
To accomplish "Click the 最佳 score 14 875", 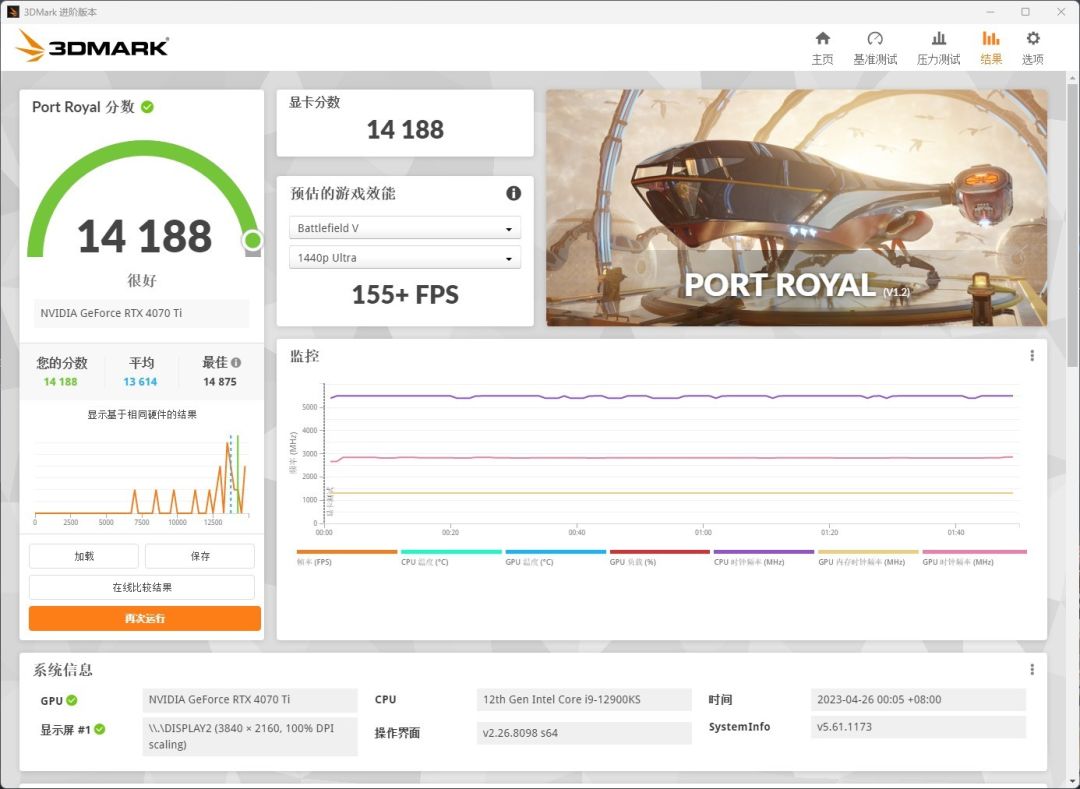I will 220,381.
